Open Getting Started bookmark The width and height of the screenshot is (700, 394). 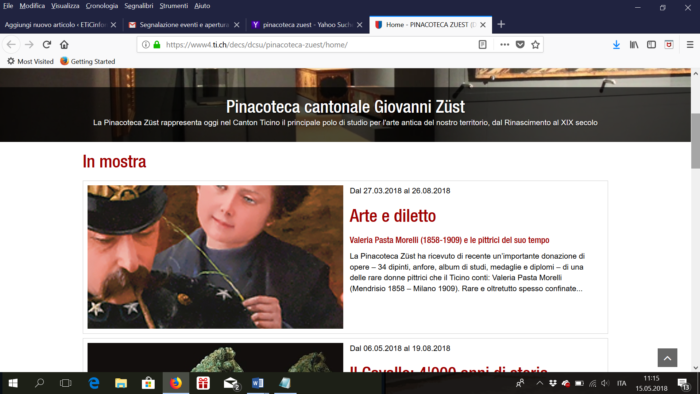[88, 61]
